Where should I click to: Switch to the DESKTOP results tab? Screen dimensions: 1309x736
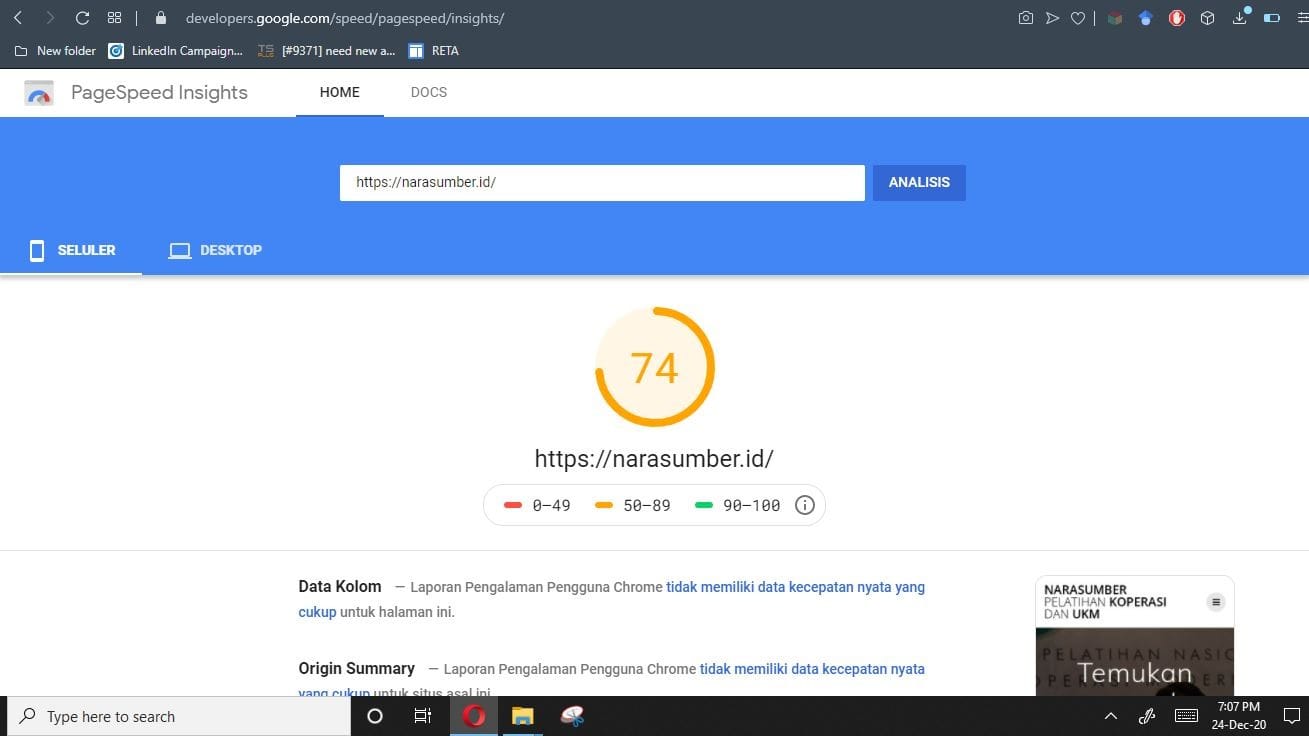tap(215, 250)
